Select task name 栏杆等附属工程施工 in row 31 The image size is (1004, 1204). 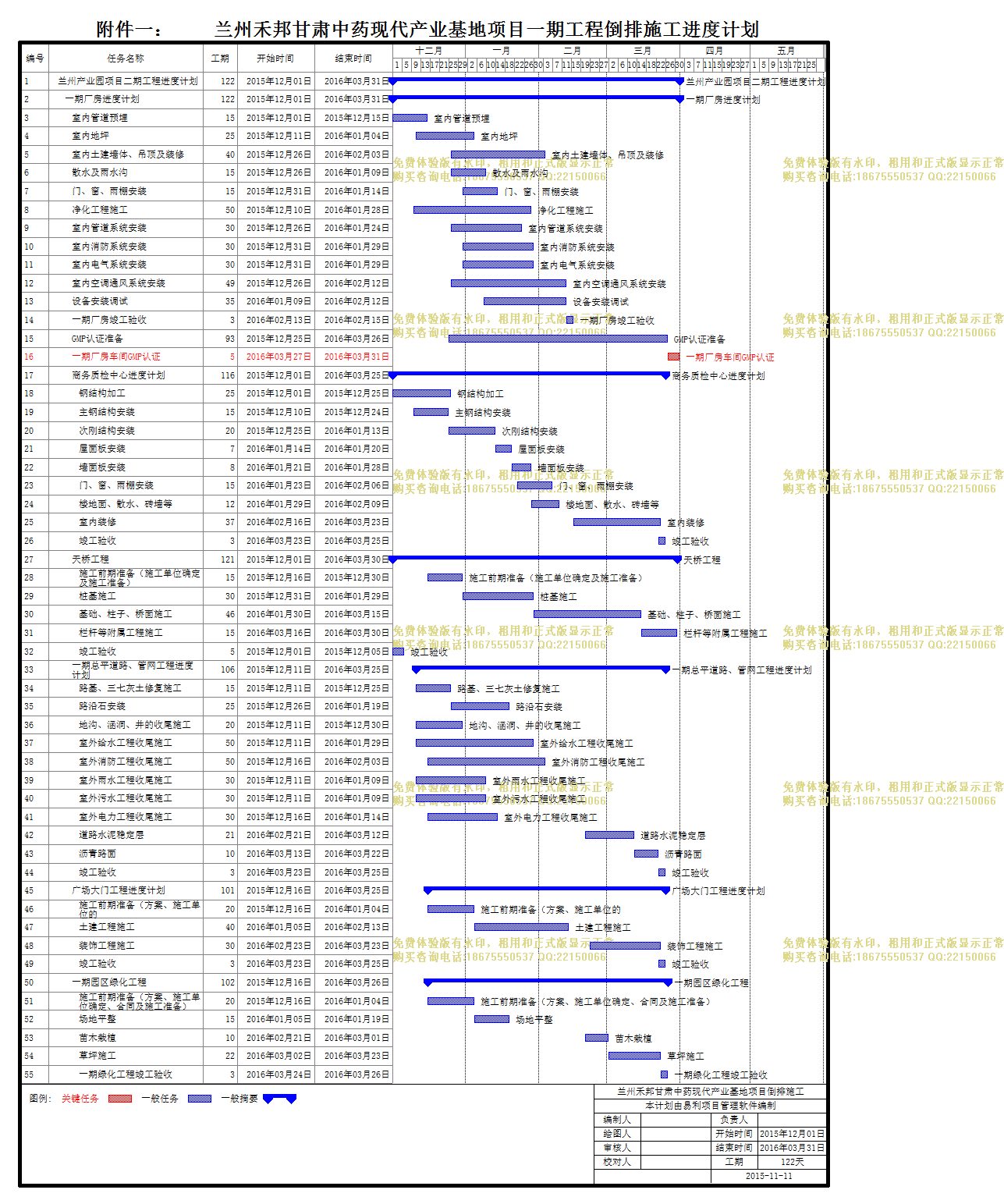pos(121,633)
